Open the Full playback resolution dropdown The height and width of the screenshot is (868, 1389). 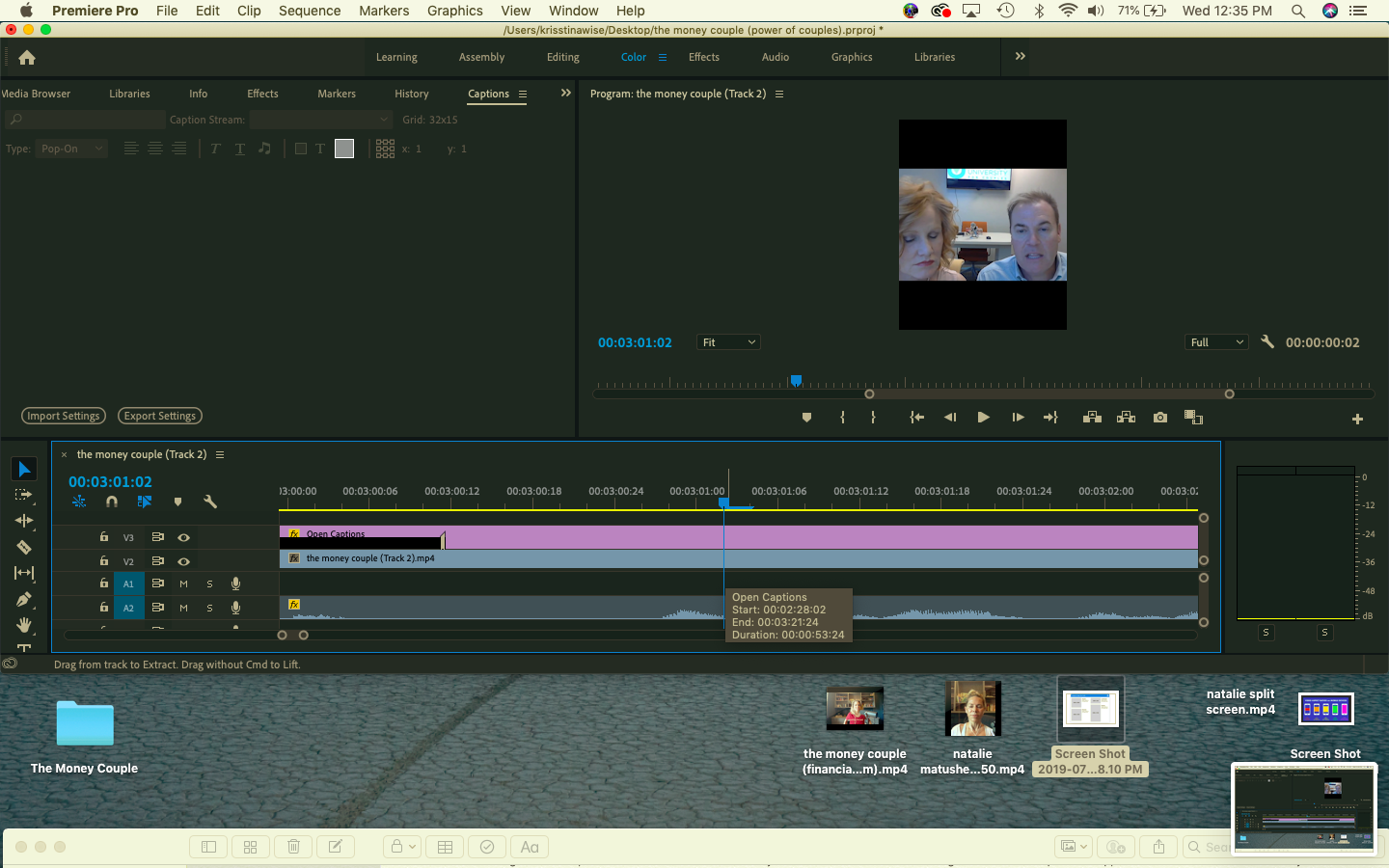coord(1216,342)
